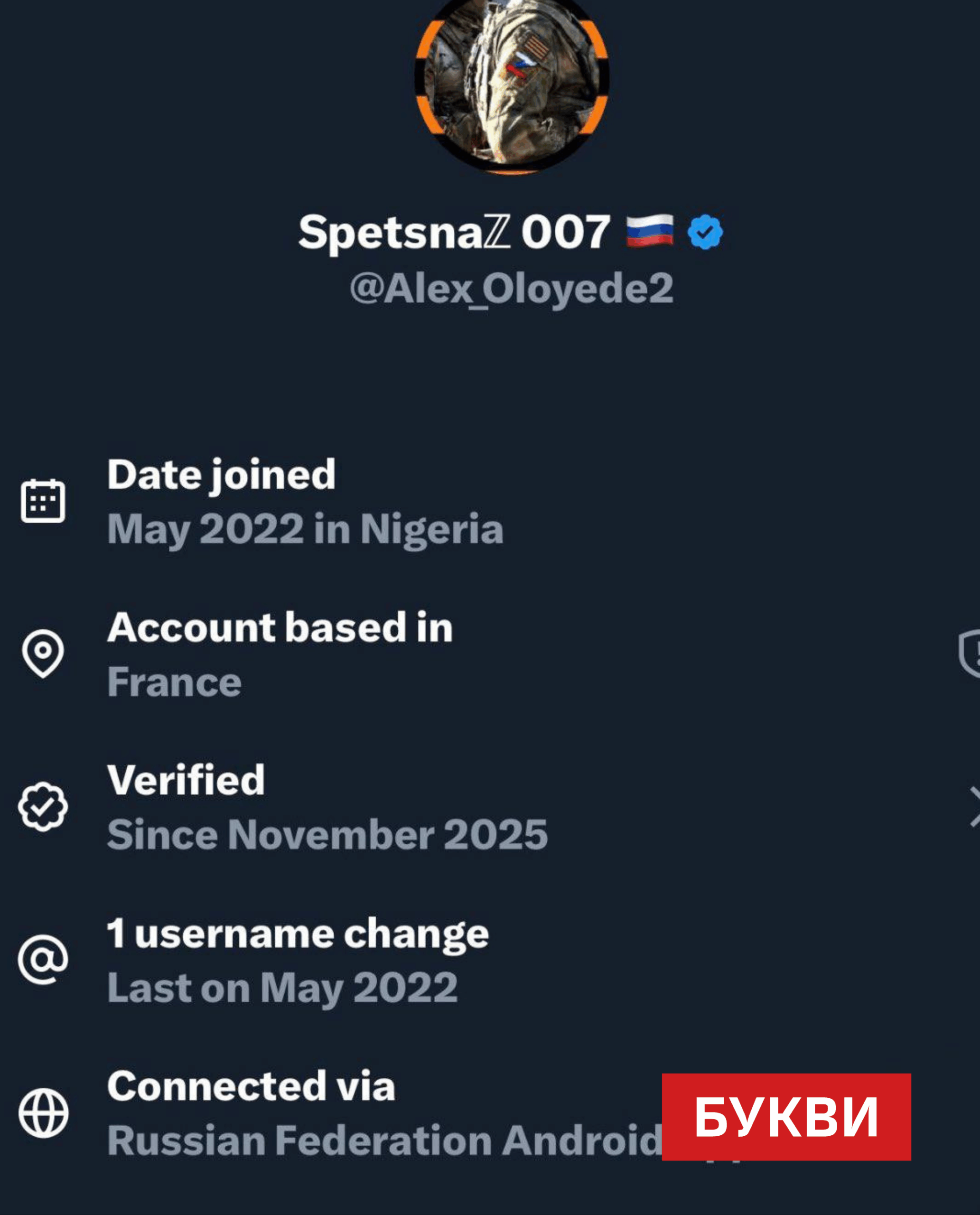
Task: Open the @Alex_Oloyede2 handle
Action: click(512, 289)
